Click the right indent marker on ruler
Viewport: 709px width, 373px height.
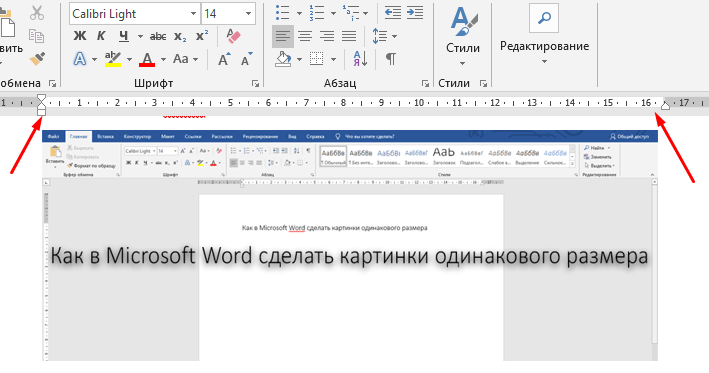pyautogui.click(x=665, y=106)
